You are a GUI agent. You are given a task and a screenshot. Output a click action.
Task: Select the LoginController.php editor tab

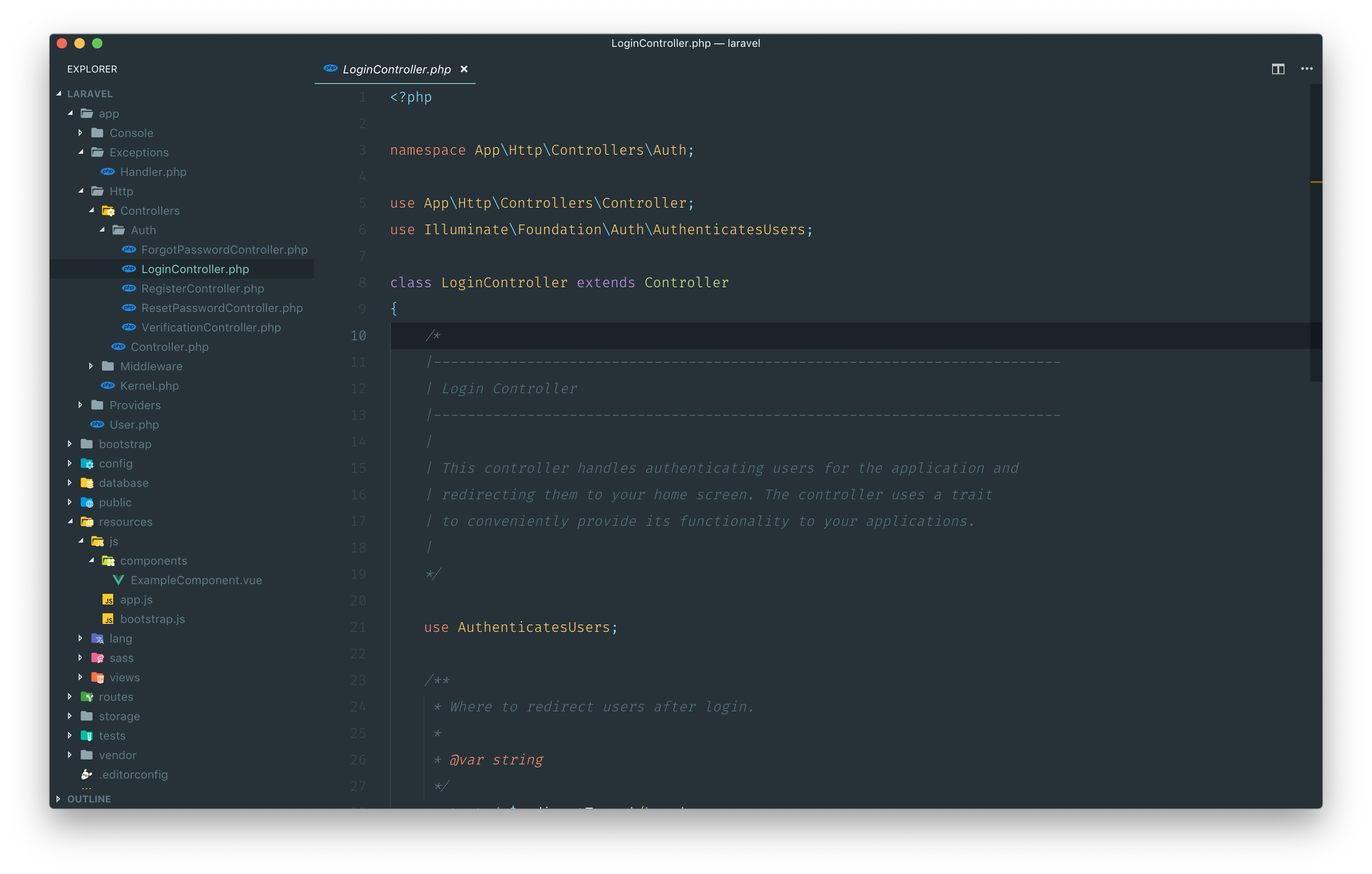pyautogui.click(x=396, y=69)
